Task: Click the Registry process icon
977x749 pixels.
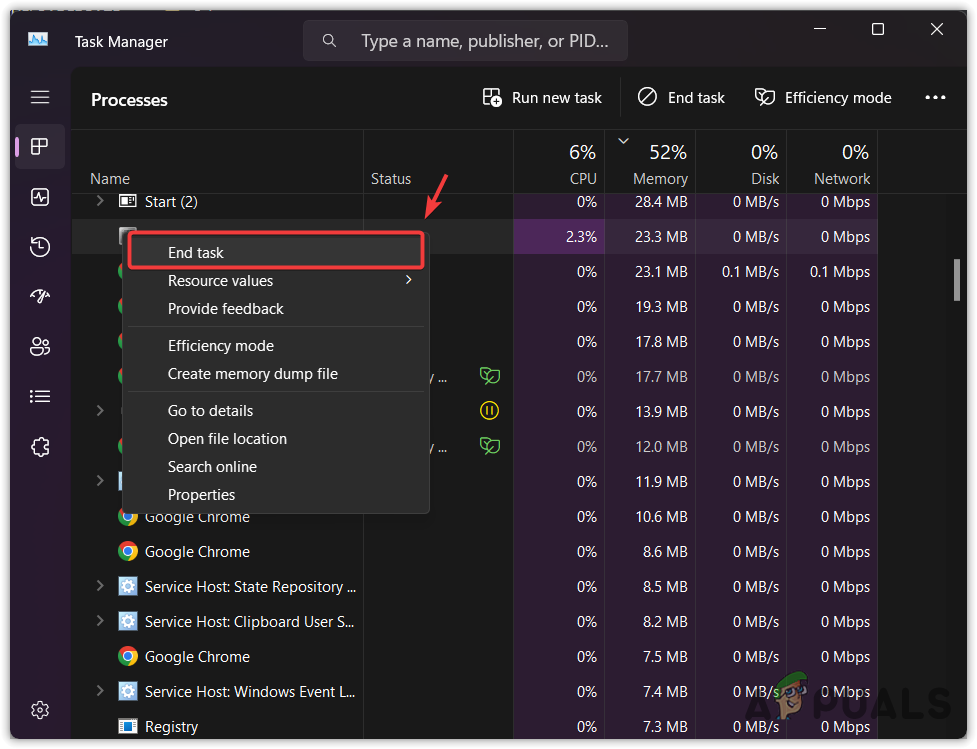Action: [128, 727]
